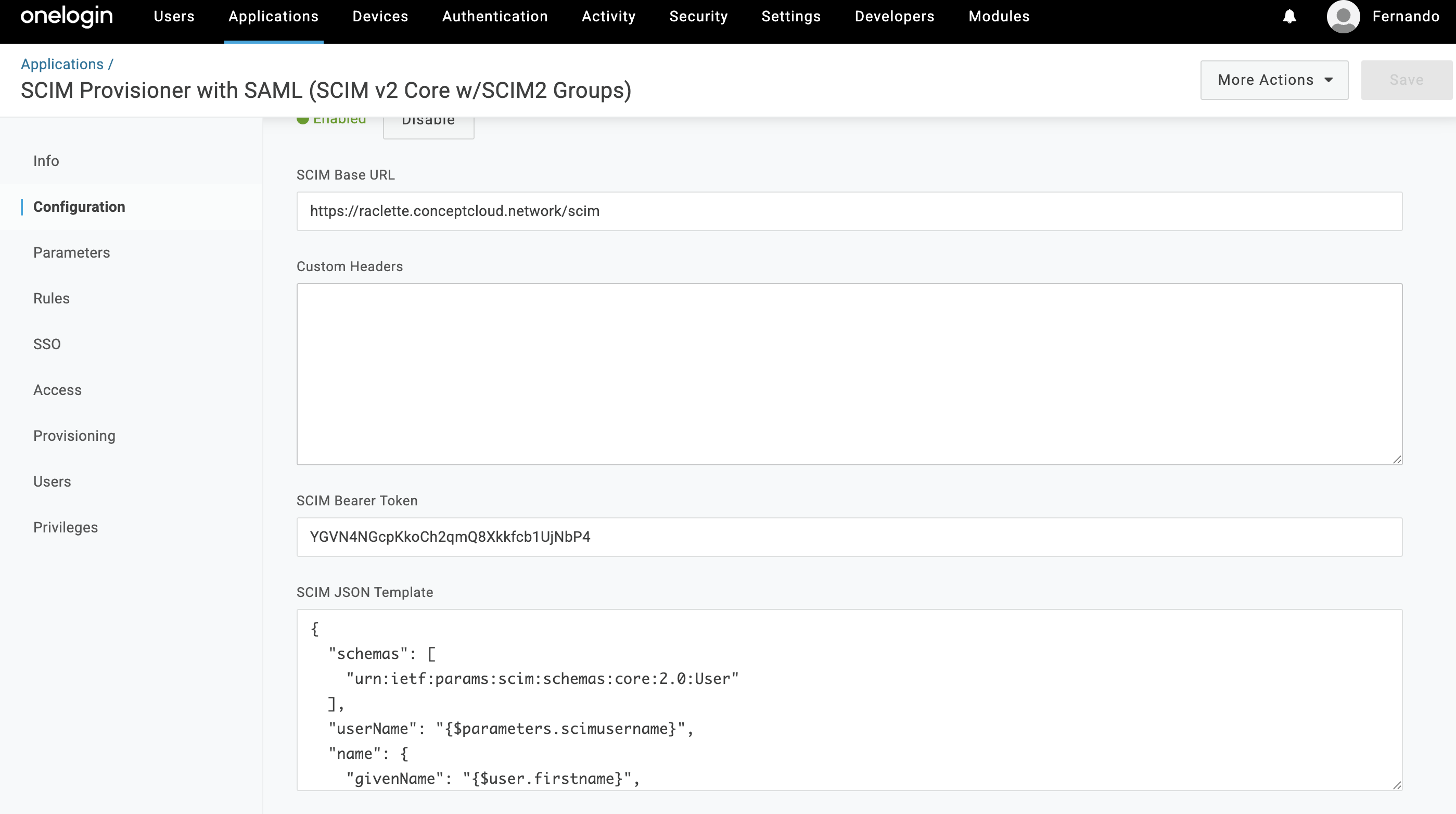Navigate to the Activity tab
This screenshot has width=1456, height=814.
608,16
